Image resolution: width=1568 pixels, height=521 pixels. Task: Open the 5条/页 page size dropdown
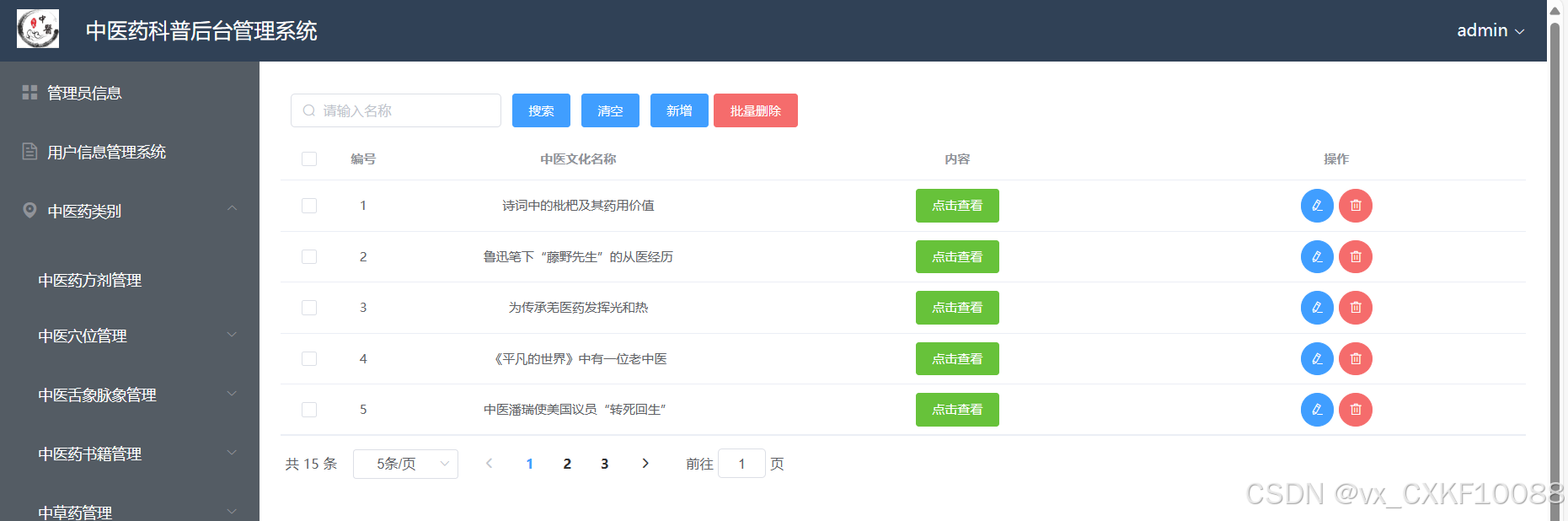click(405, 464)
